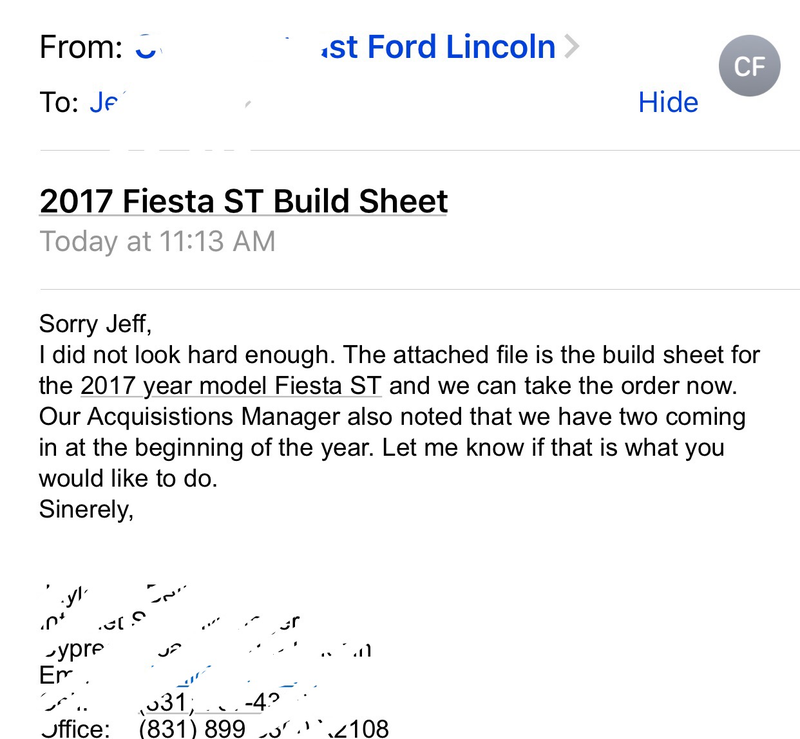This screenshot has width=800, height=739.
Task: Tap the Sorry Jeff greeting line
Action: coord(95,324)
